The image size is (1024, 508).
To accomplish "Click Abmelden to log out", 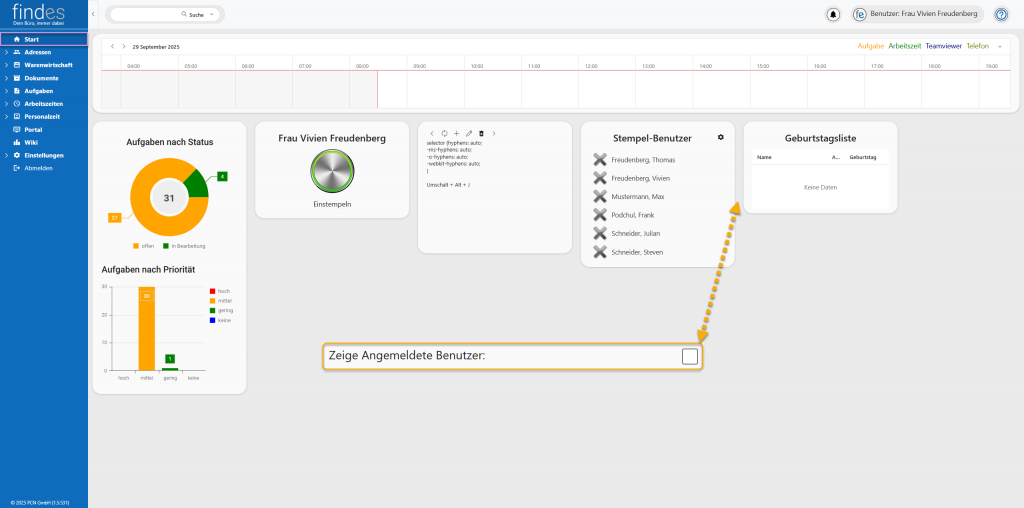I will pos(38,168).
